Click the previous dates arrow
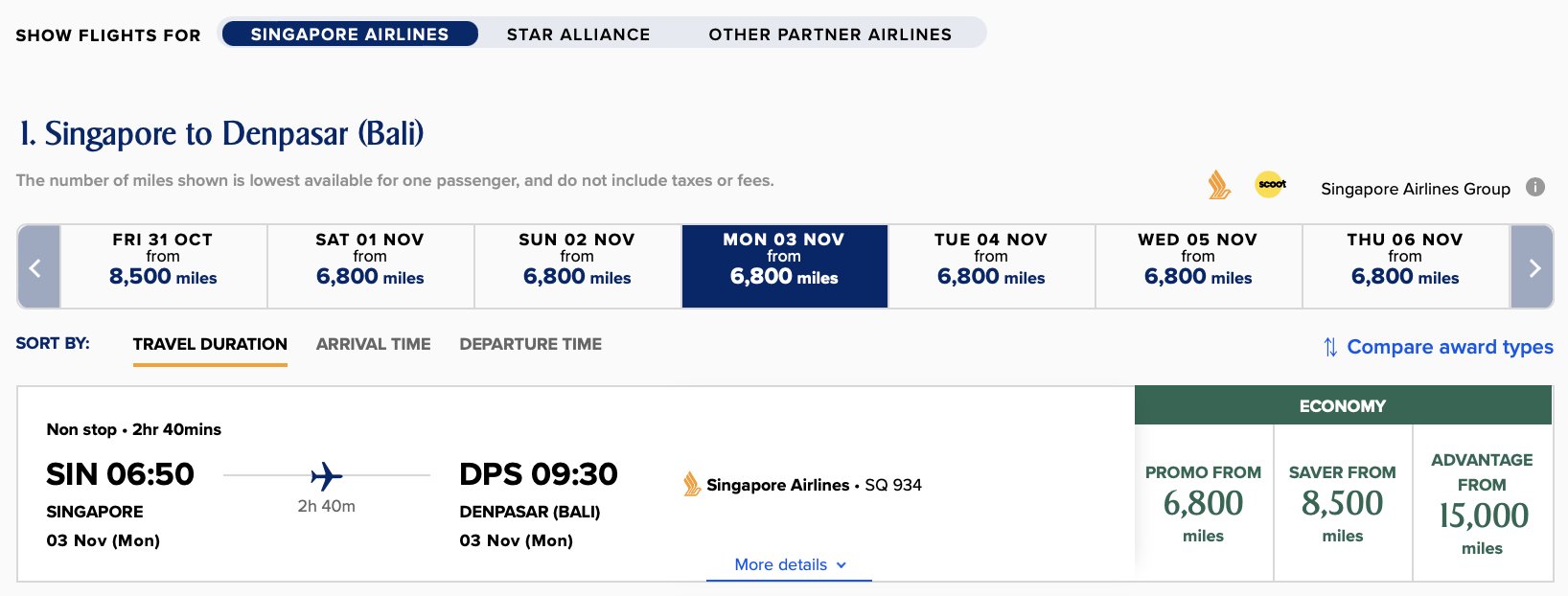This screenshot has height=596, width=1568. 38,267
